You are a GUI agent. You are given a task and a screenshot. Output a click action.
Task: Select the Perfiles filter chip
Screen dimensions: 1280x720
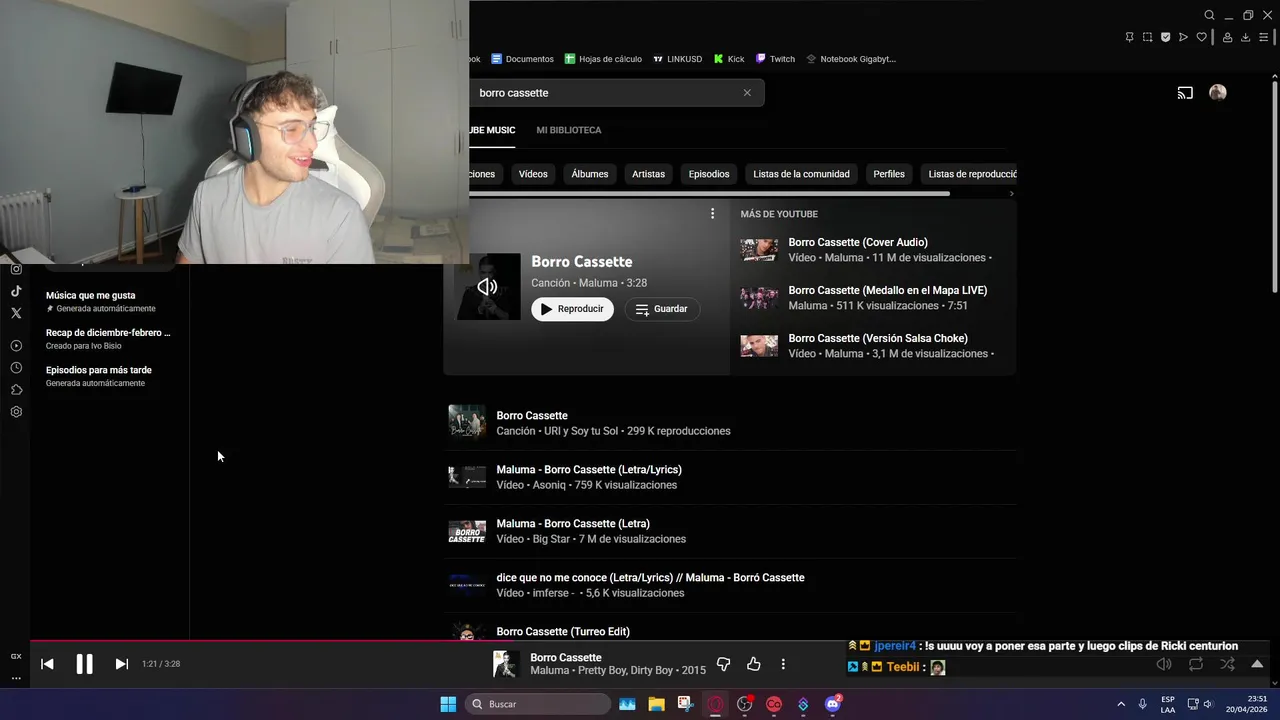[889, 174]
